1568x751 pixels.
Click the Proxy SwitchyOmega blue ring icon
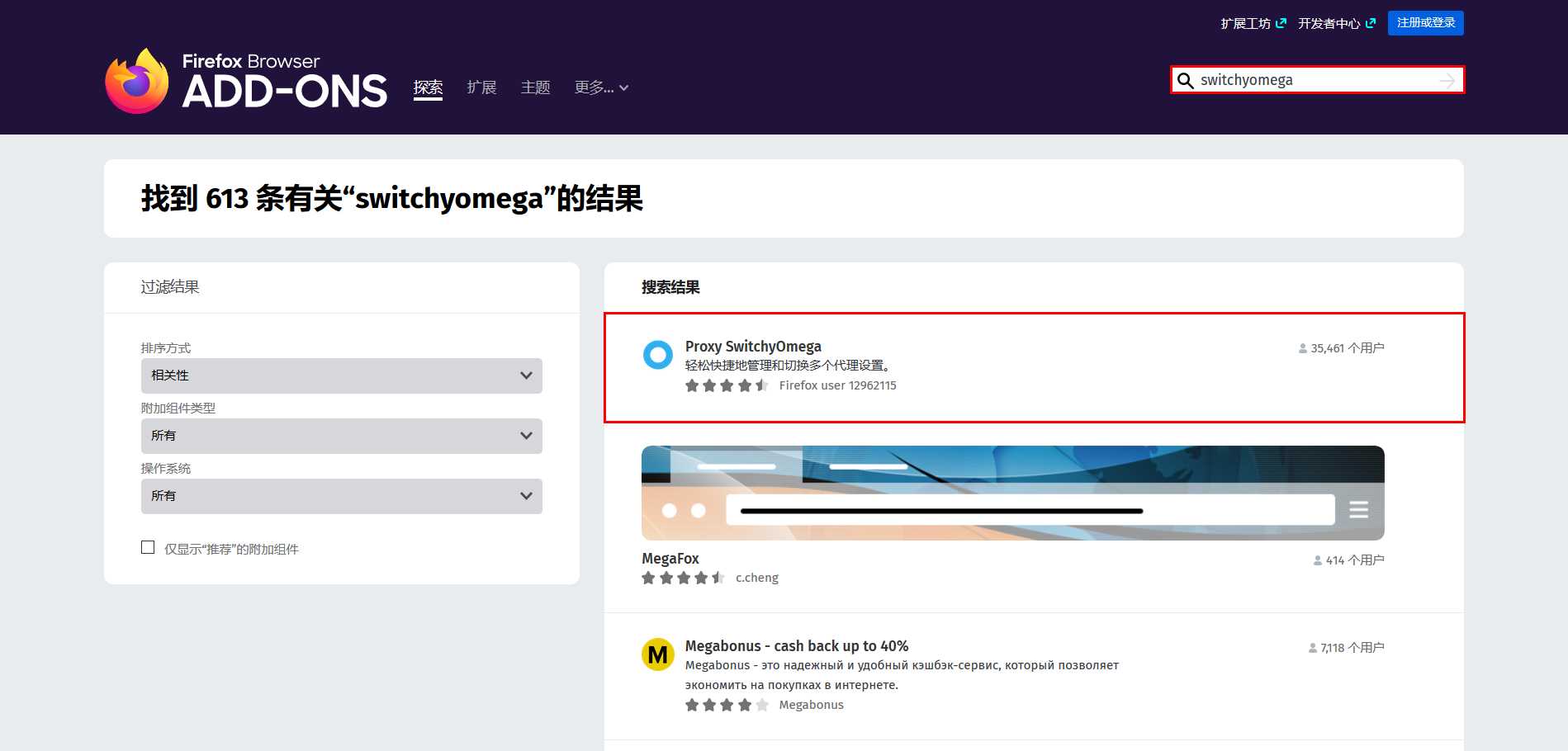[x=658, y=355]
